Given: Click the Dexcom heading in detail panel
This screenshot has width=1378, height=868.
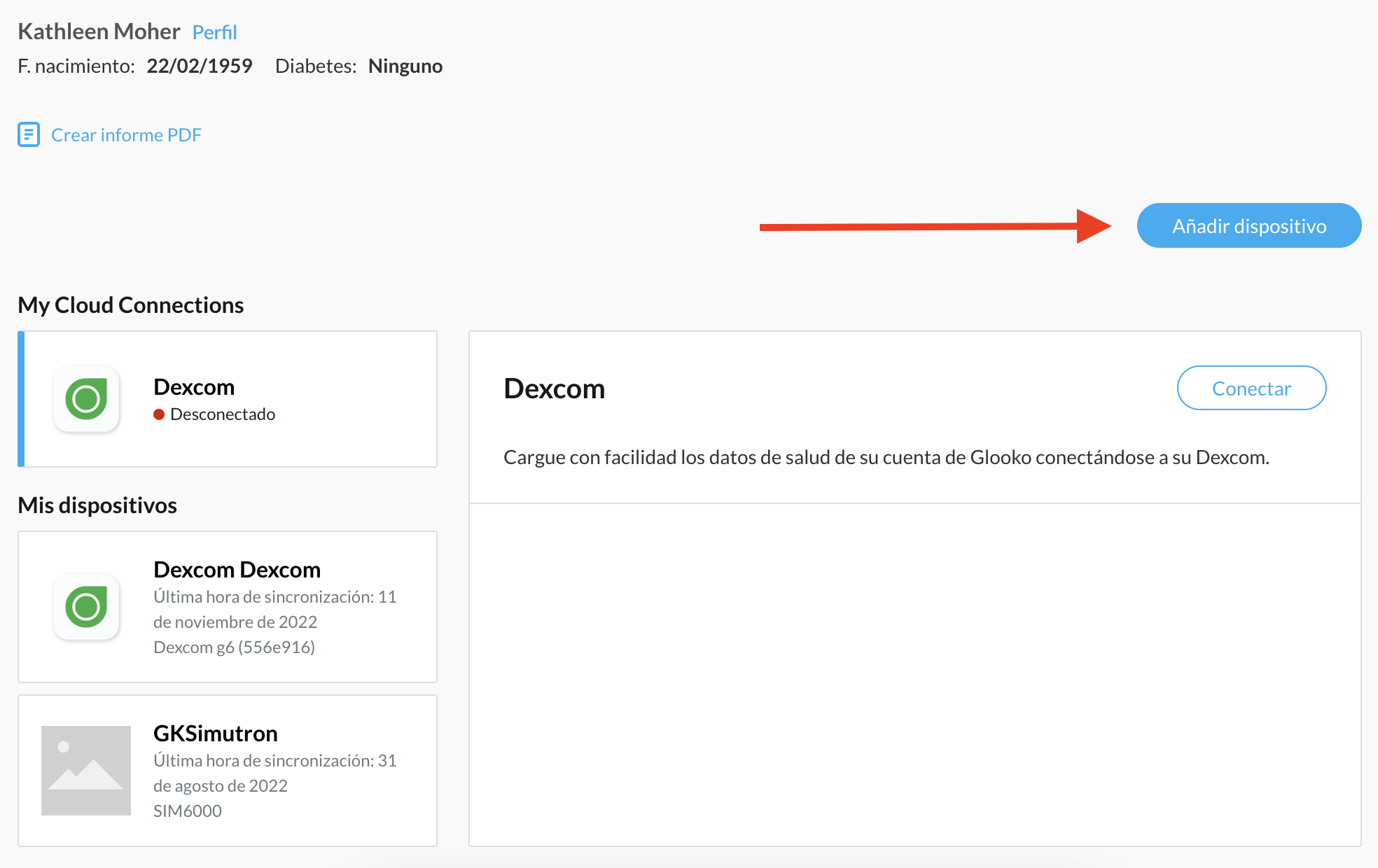Looking at the screenshot, I should (x=555, y=388).
